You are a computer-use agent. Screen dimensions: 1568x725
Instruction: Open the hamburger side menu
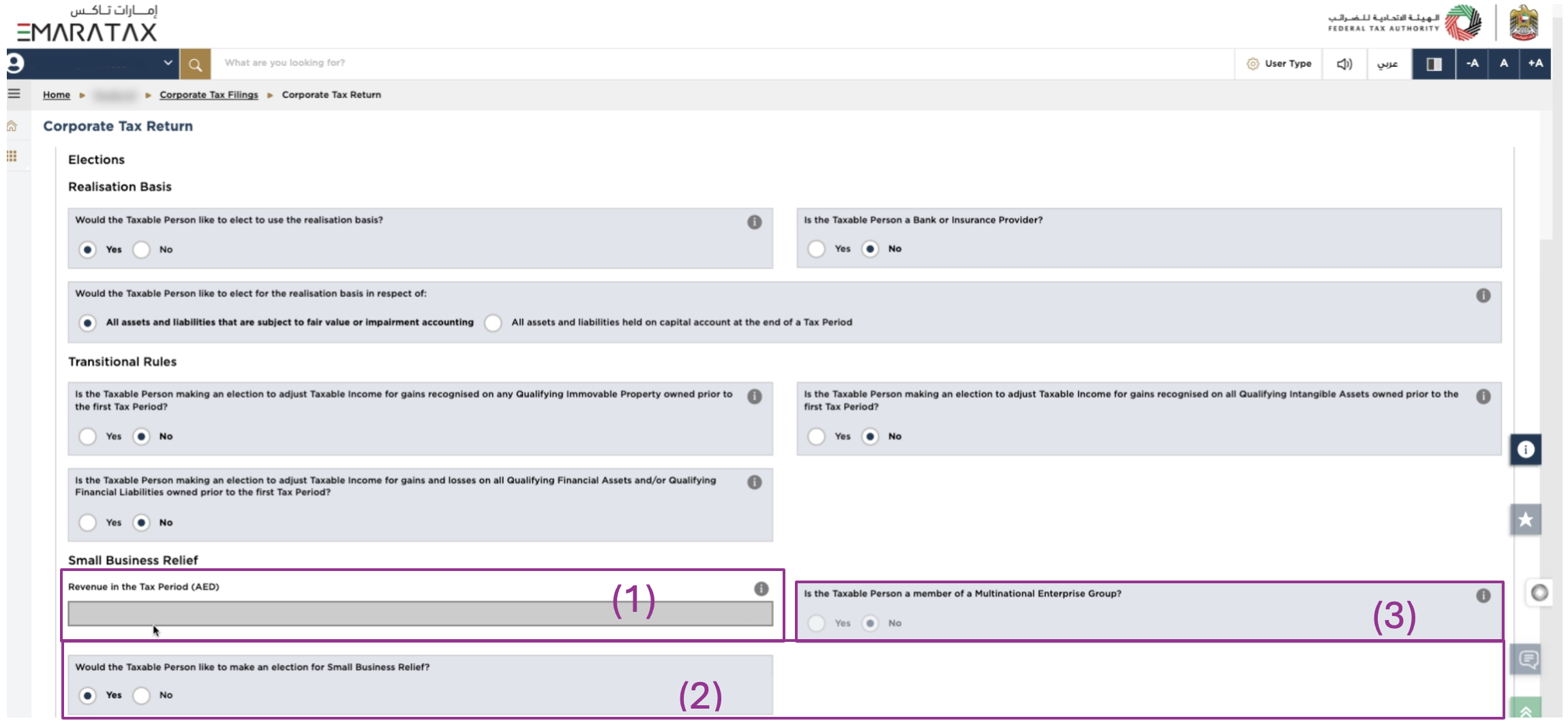pyautogui.click(x=14, y=94)
